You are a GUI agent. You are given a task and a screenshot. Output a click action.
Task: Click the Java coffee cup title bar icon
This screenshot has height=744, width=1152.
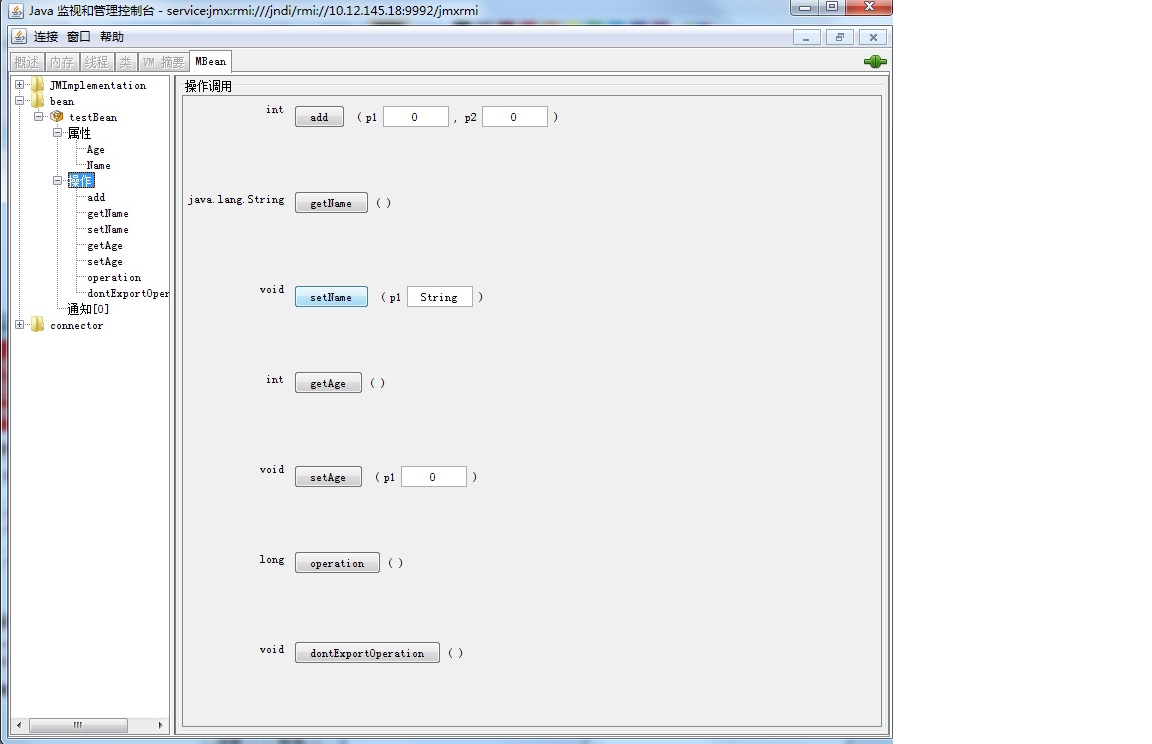click(17, 9)
